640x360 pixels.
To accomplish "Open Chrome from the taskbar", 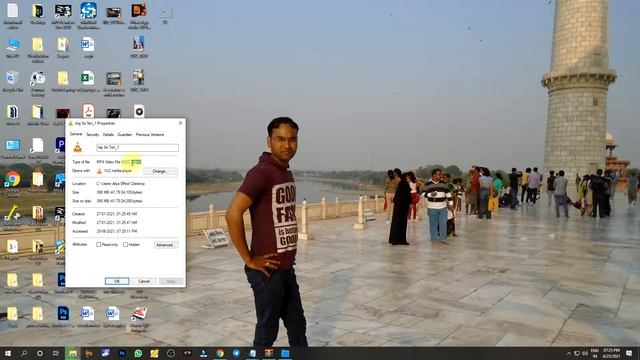I will pyautogui.click(x=220, y=353).
